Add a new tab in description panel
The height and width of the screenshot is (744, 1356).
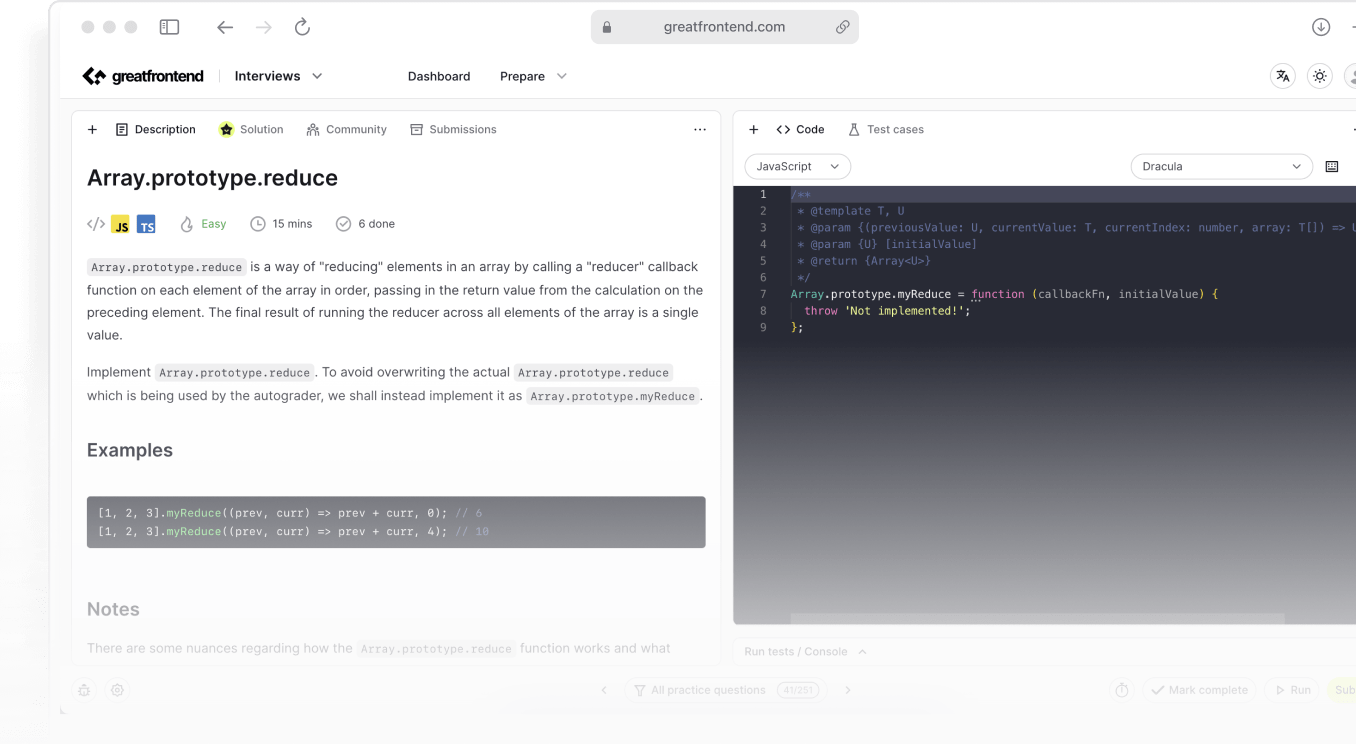92,129
